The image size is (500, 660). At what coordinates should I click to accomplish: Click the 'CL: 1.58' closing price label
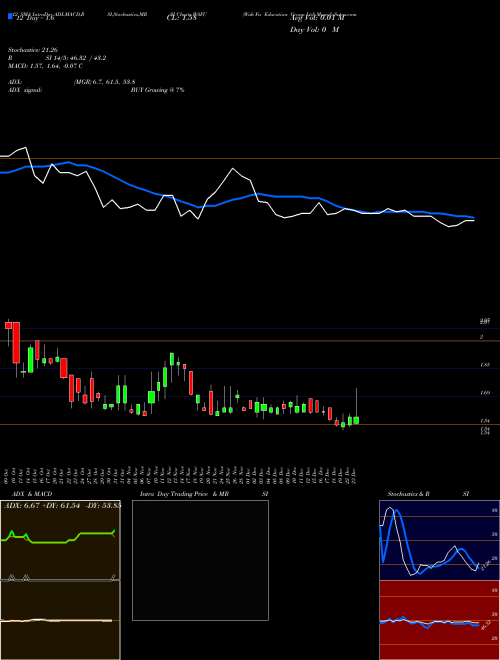pos(181,19)
